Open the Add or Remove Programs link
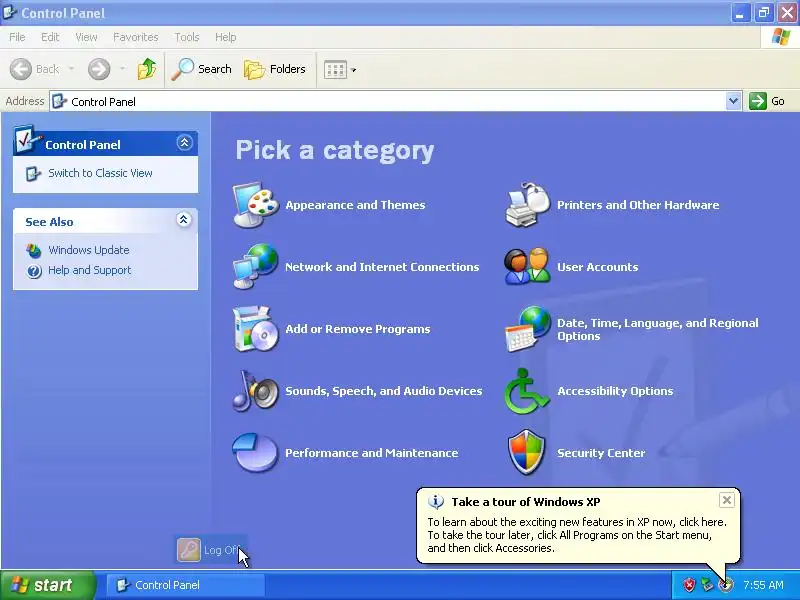Image resolution: width=800 pixels, height=600 pixels. click(x=358, y=329)
